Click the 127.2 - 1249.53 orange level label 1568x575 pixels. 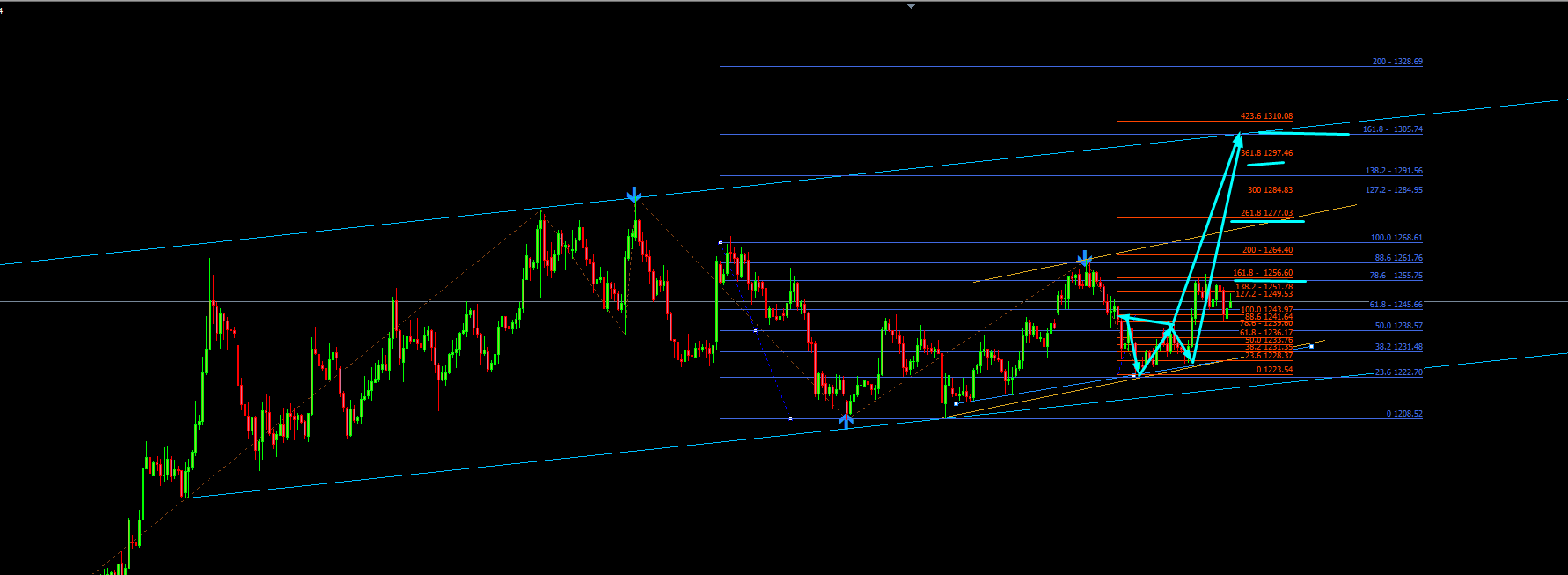pos(1264,294)
